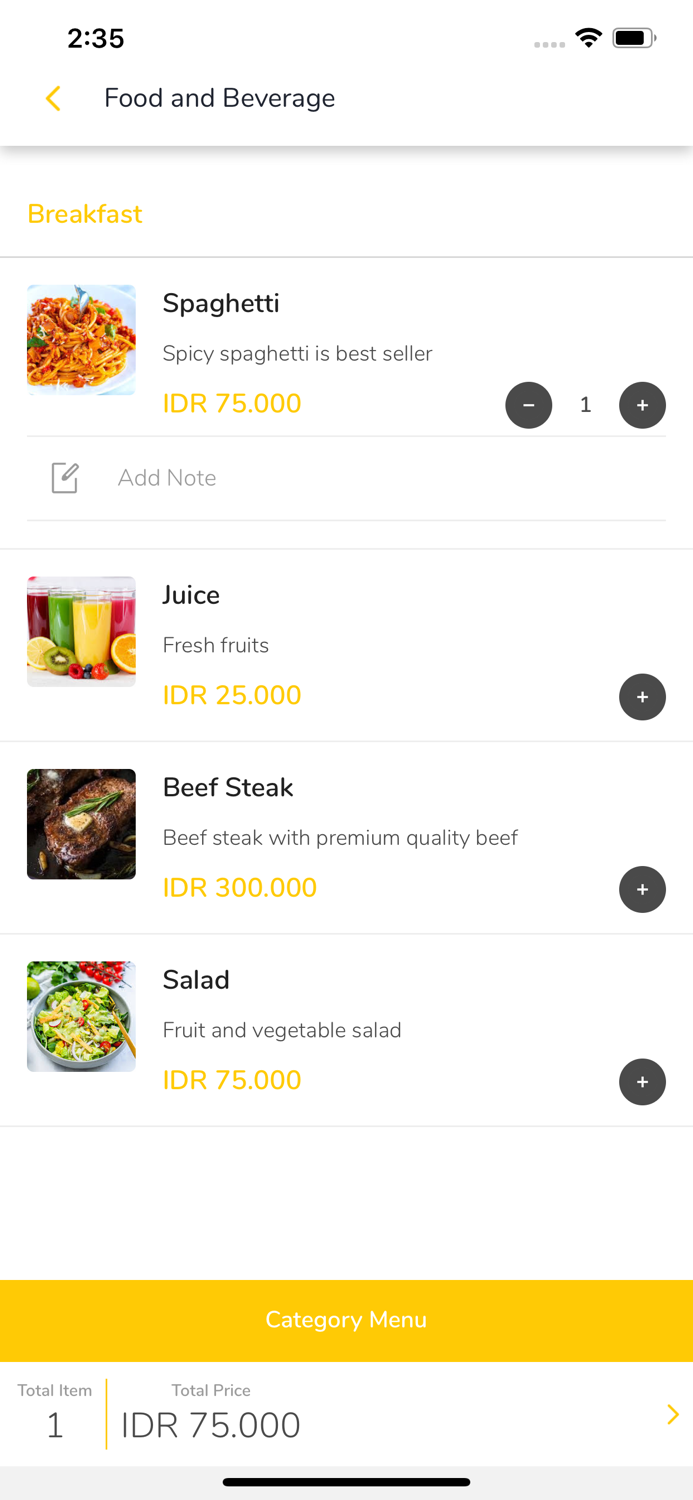Tap the Salad thumbnail image

coord(81,1016)
